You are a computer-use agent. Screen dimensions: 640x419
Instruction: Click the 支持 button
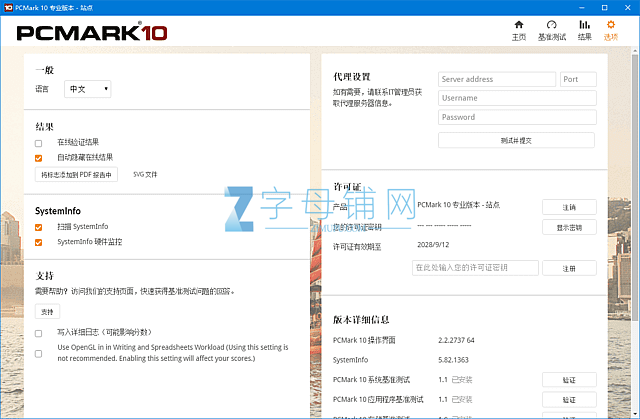tap(47, 312)
